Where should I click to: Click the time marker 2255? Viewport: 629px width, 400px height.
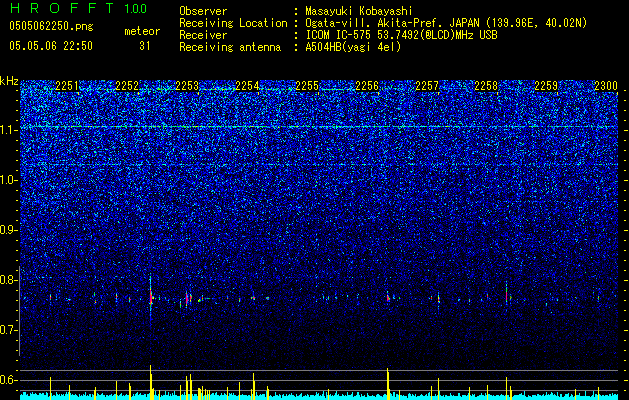pyautogui.click(x=307, y=86)
